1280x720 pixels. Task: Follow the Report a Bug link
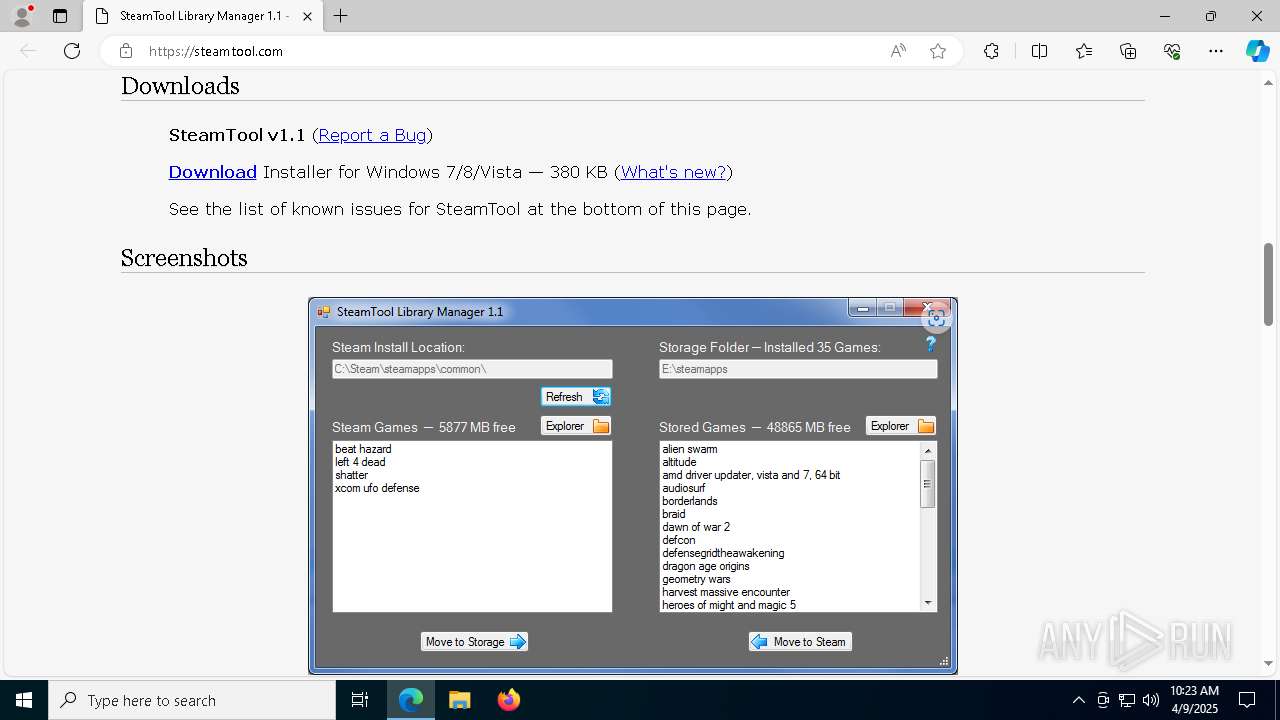(x=372, y=135)
